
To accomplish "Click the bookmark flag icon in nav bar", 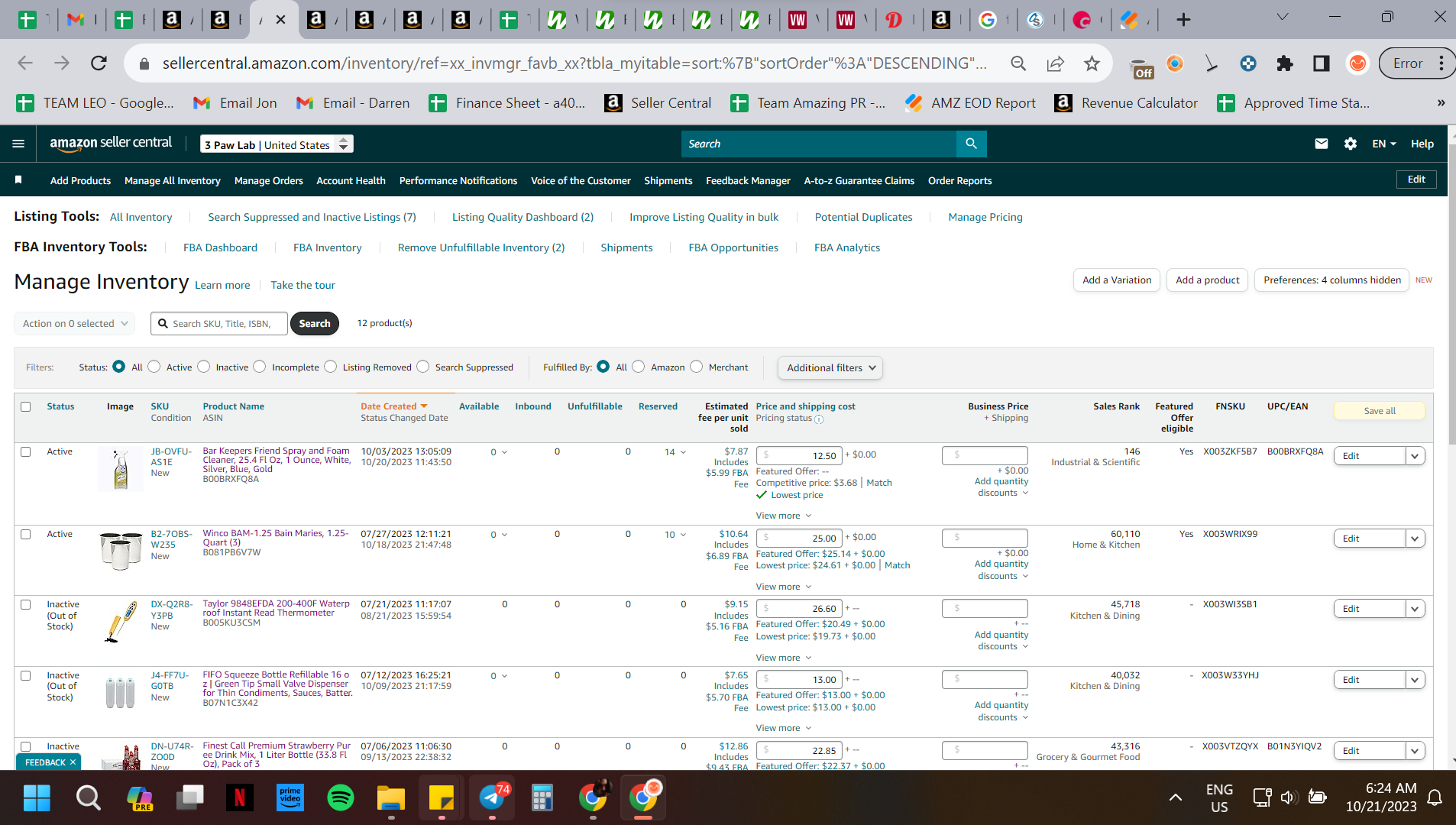I will click(18, 180).
